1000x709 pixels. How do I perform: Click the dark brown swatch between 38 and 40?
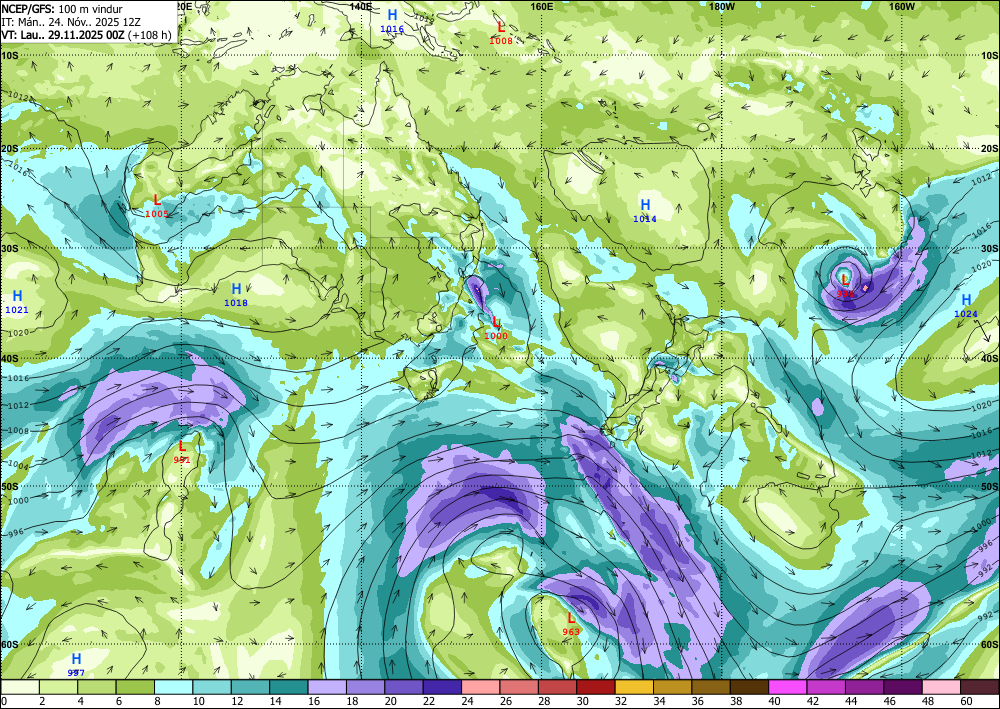749,687
